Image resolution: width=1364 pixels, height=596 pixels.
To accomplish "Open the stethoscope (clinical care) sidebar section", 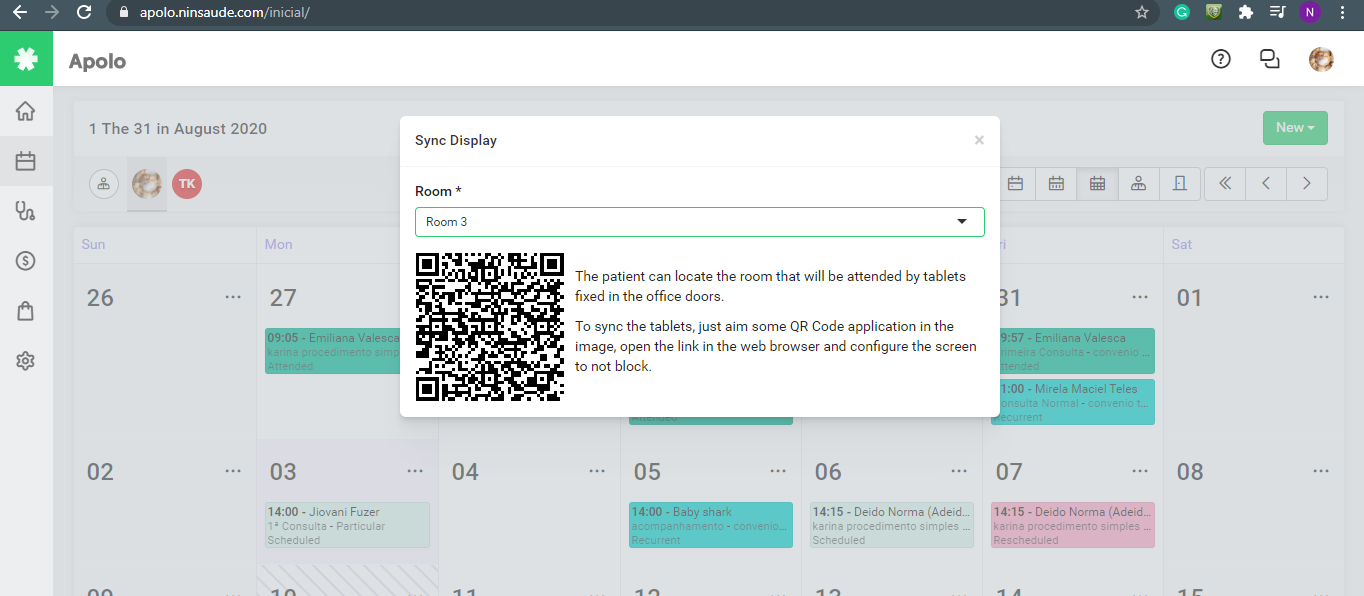I will click(x=26, y=211).
